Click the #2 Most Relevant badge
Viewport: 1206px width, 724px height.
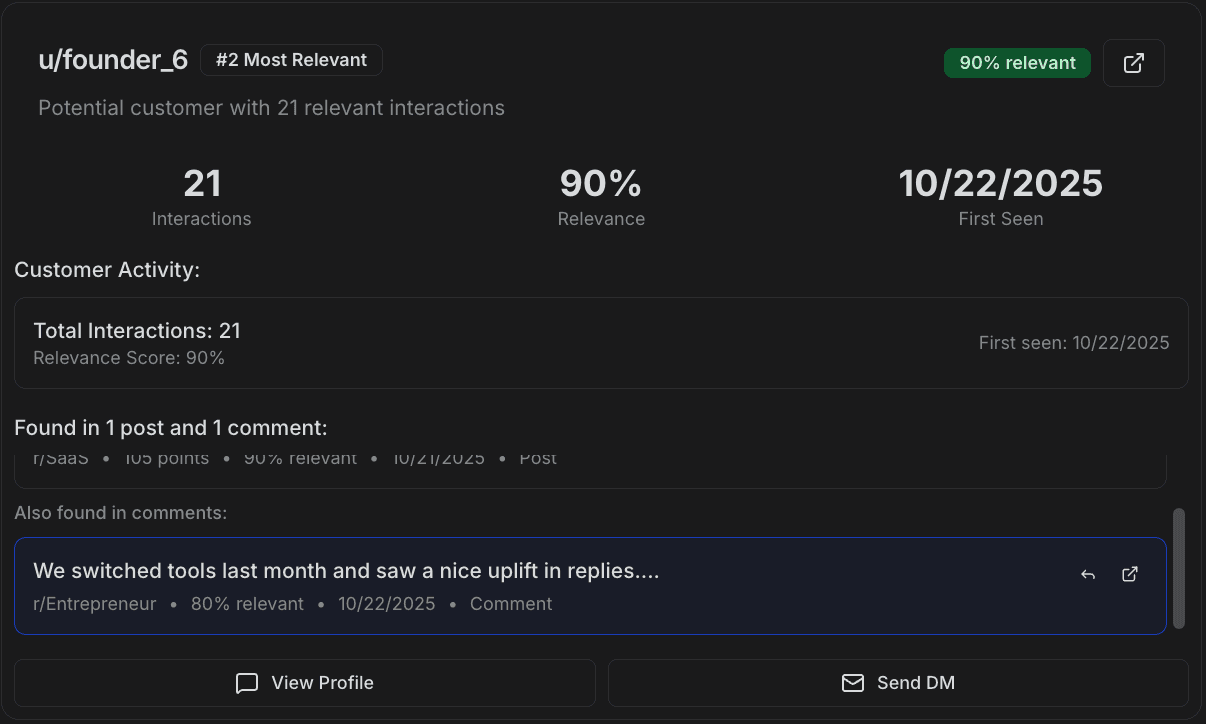tap(291, 60)
